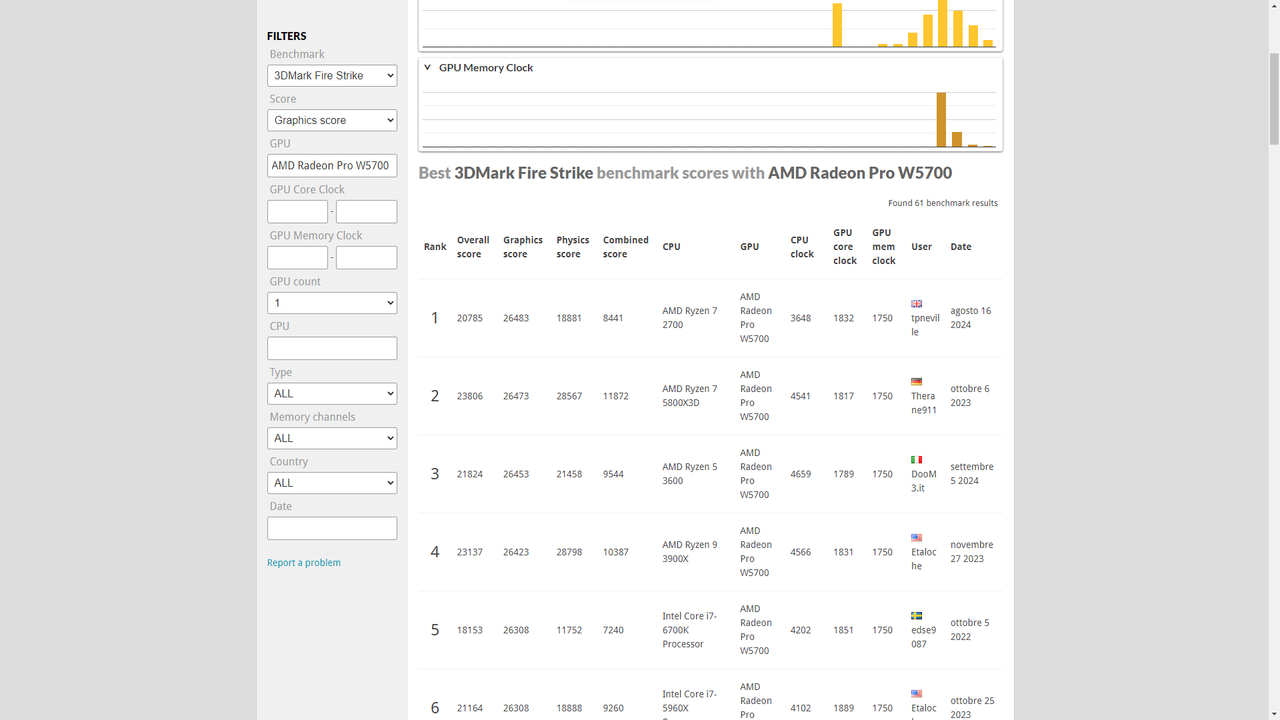Click the Found 61 benchmark results text
The height and width of the screenshot is (720, 1280).
point(943,203)
